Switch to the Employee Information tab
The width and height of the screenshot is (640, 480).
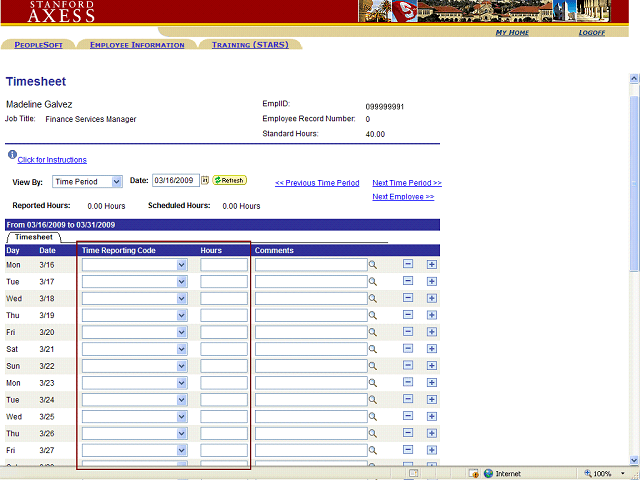137,45
